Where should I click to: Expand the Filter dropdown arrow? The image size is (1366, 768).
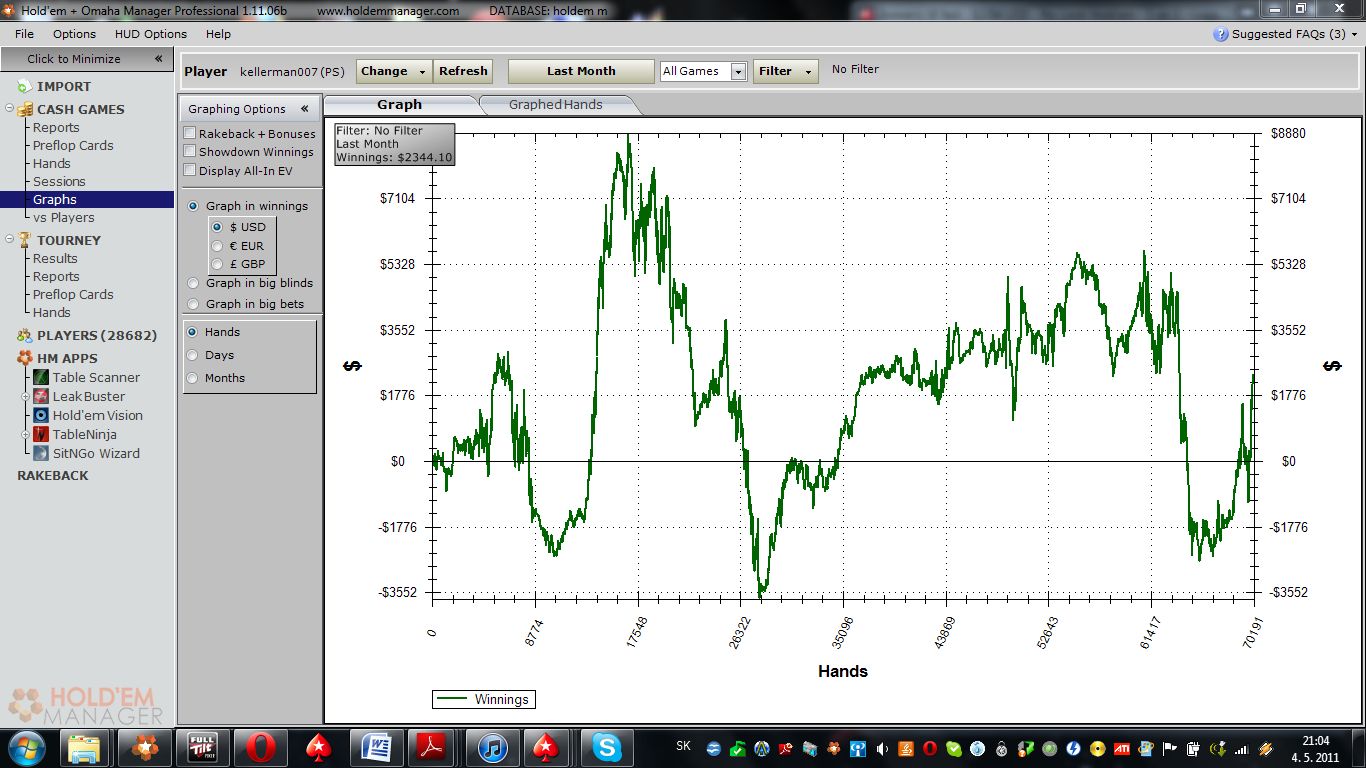point(807,72)
